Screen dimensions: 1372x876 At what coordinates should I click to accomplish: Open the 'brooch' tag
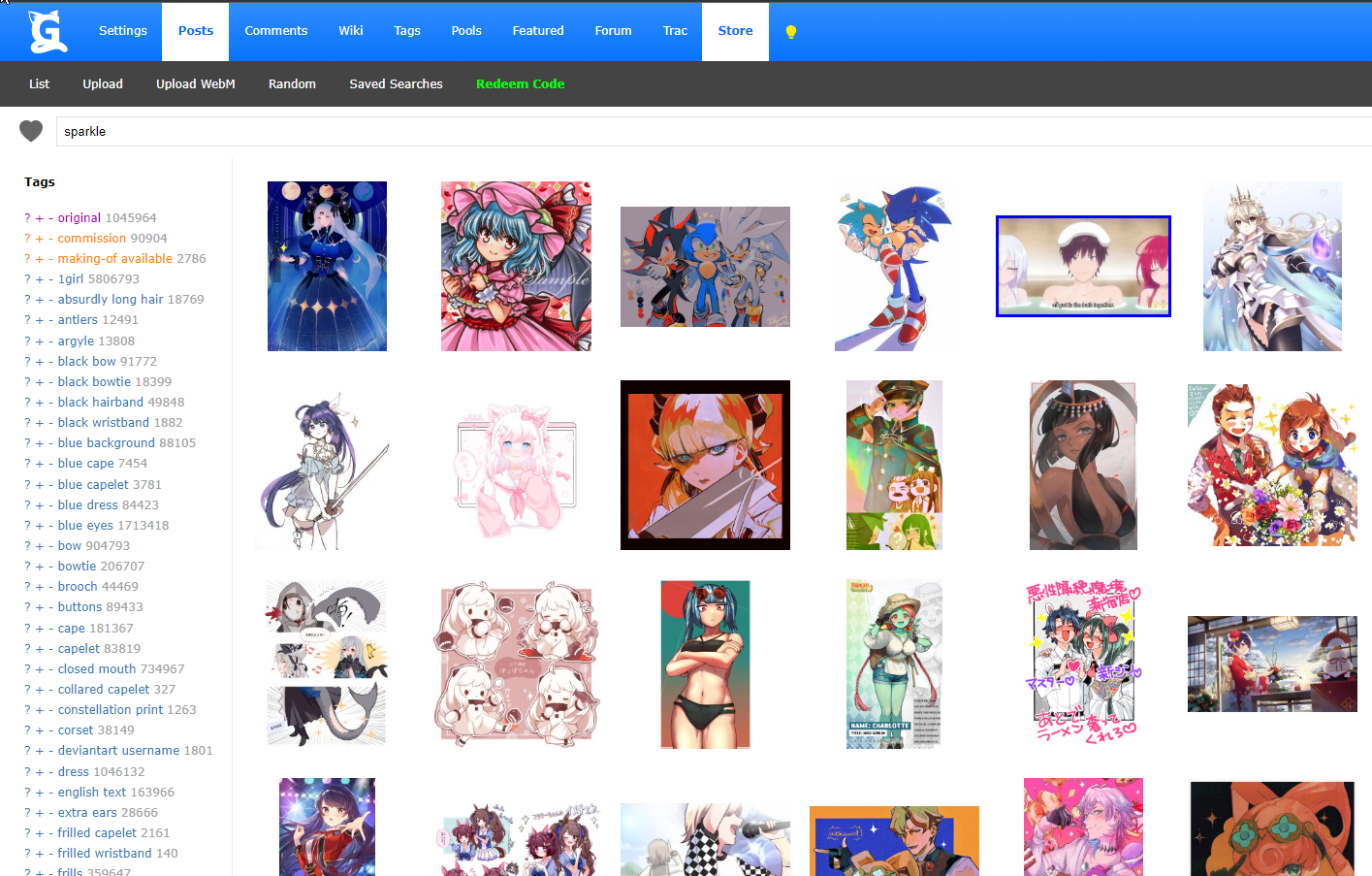click(x=78, y=587)
